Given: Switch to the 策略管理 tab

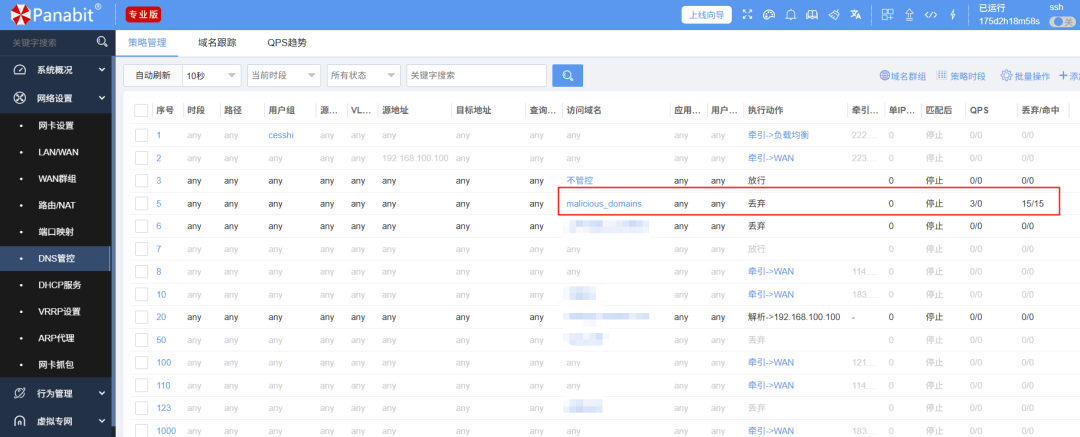Looking at the screenshot, I should tap(147, 42).
